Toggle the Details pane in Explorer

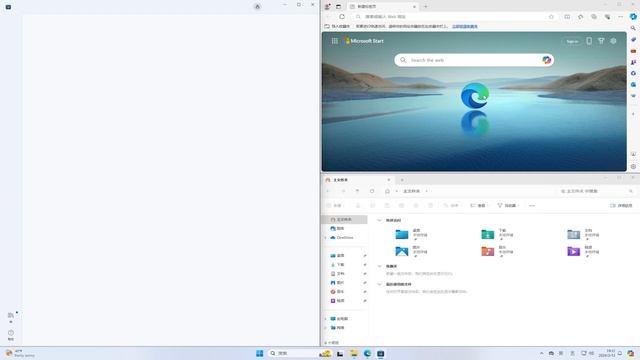pyautogui.click(x=621, y=206)
